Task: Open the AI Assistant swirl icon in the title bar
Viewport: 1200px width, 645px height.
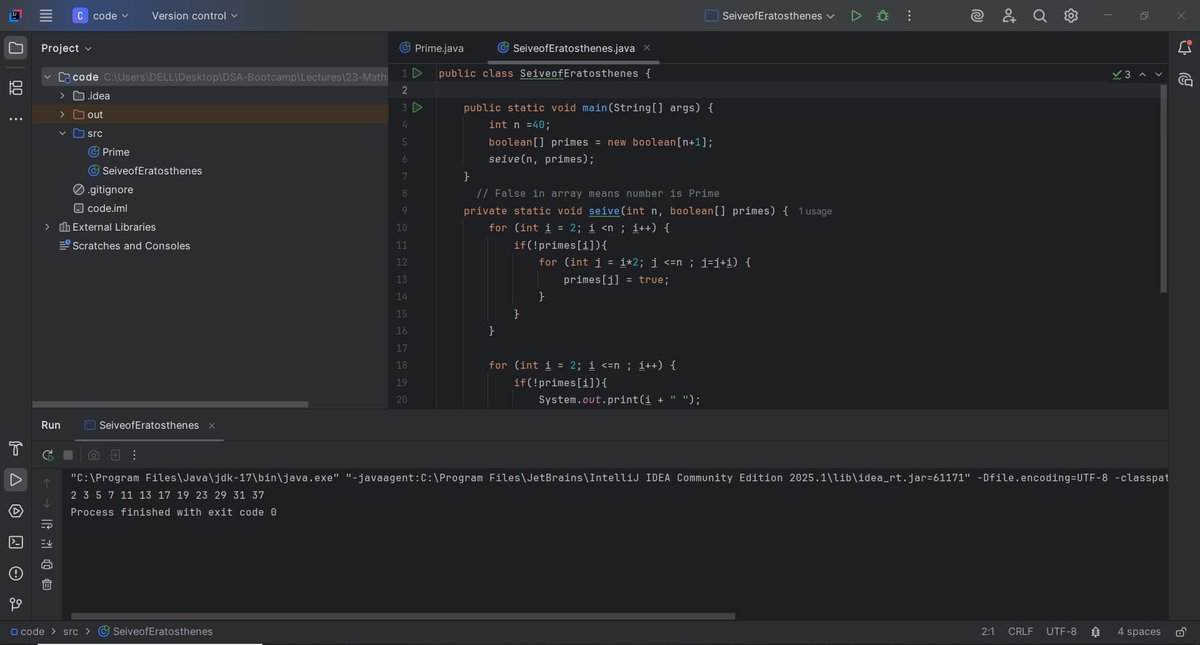Action: coord(977,16)
